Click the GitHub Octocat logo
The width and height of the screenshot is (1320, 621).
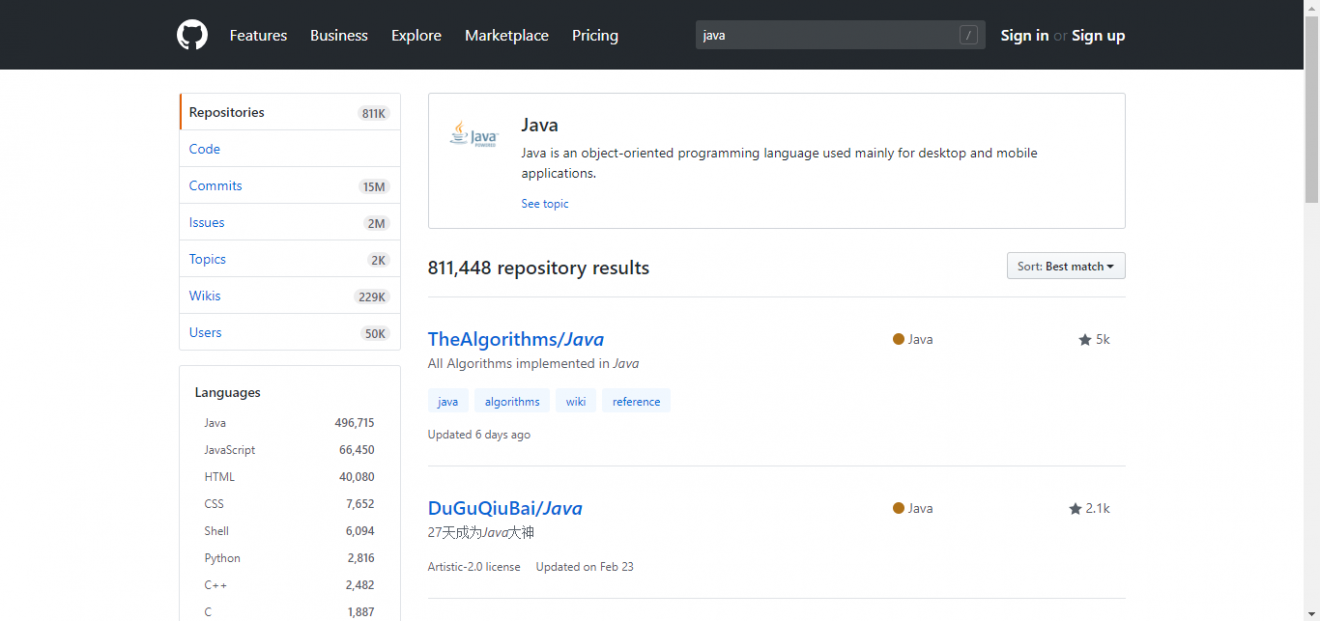pyautogui.click(x=192, y=35)
